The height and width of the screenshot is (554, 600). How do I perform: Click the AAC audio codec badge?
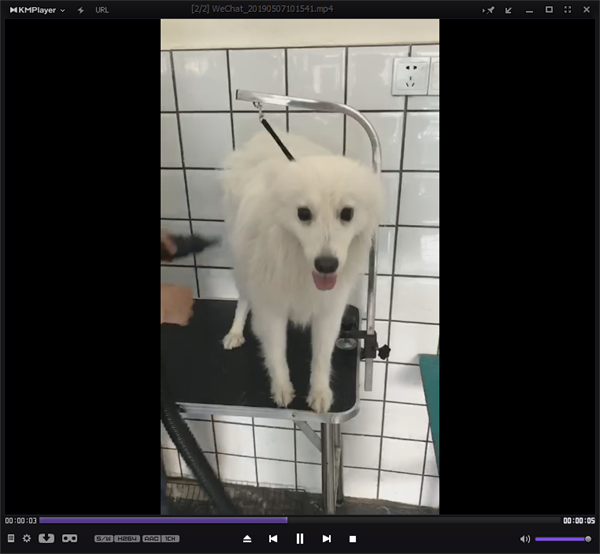(150, 538)
